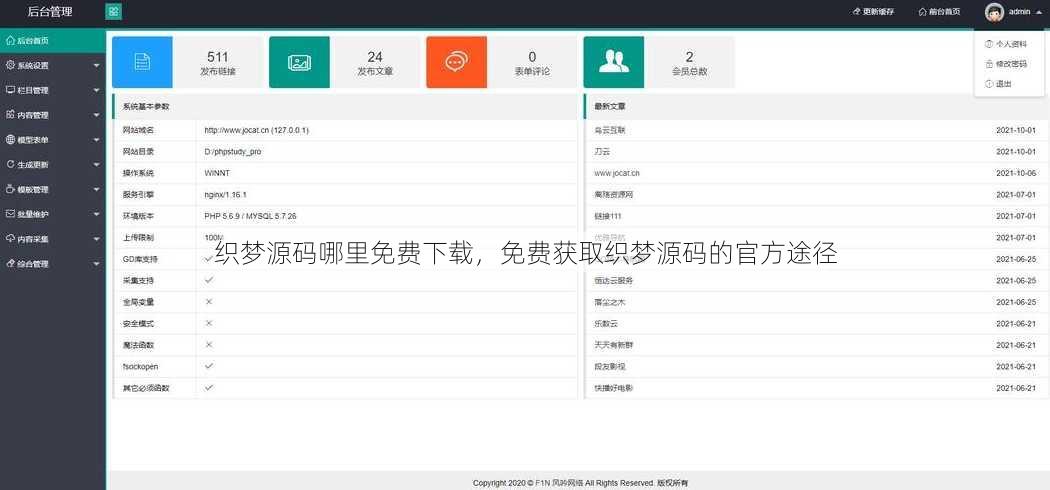Click the refresh icon of 生成更新
This screenshot has width=1050, height=490.
[x=10, y=164]
